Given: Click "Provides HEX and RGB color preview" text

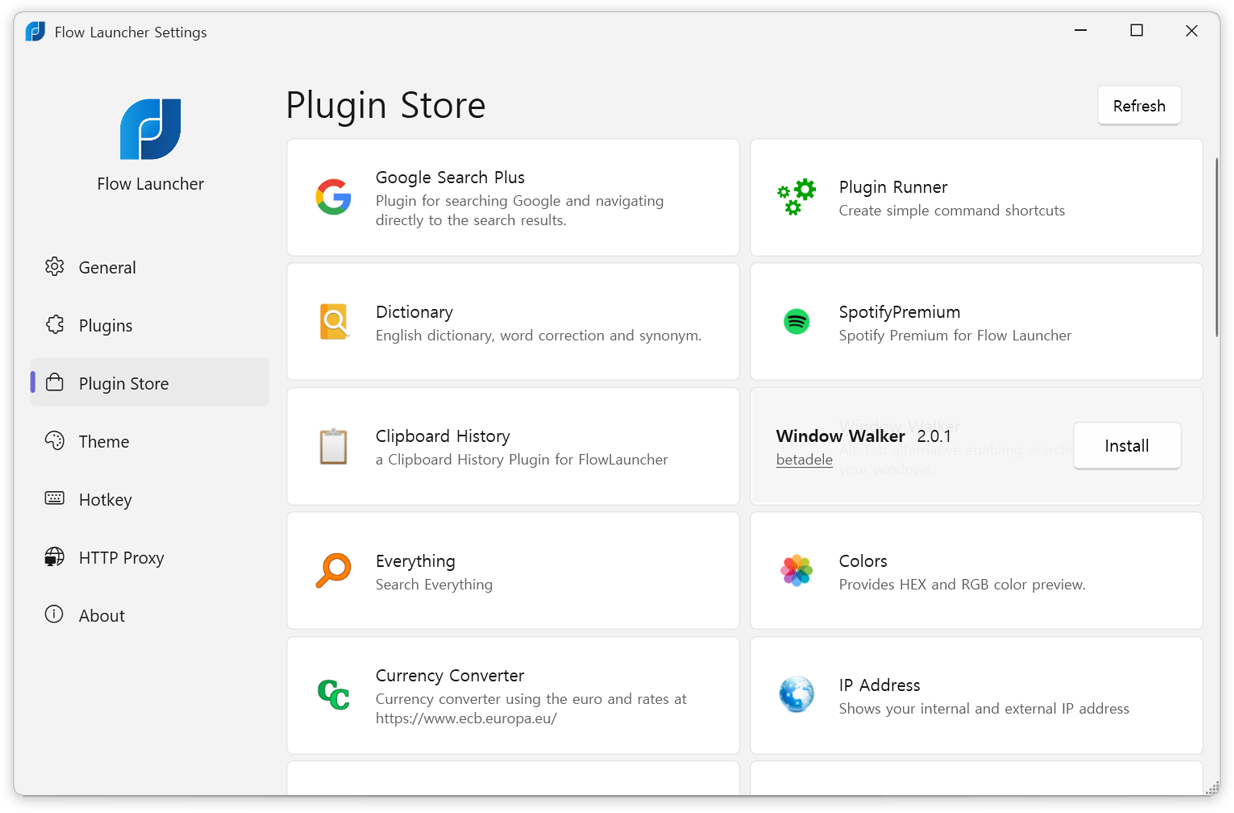Looking at the screenshot, I should 962,584.
